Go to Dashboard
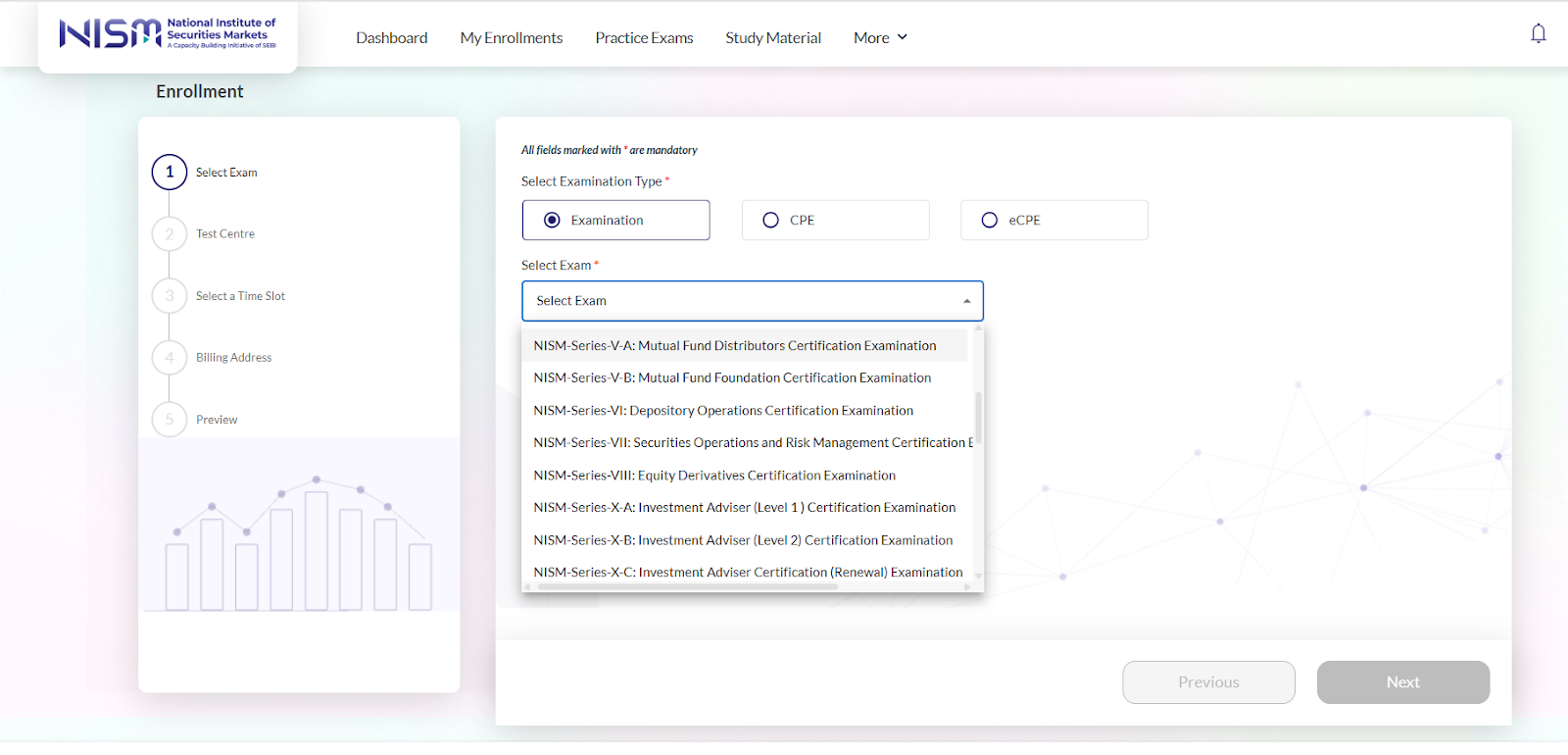Screen dimensions: 1568x755 391,37
